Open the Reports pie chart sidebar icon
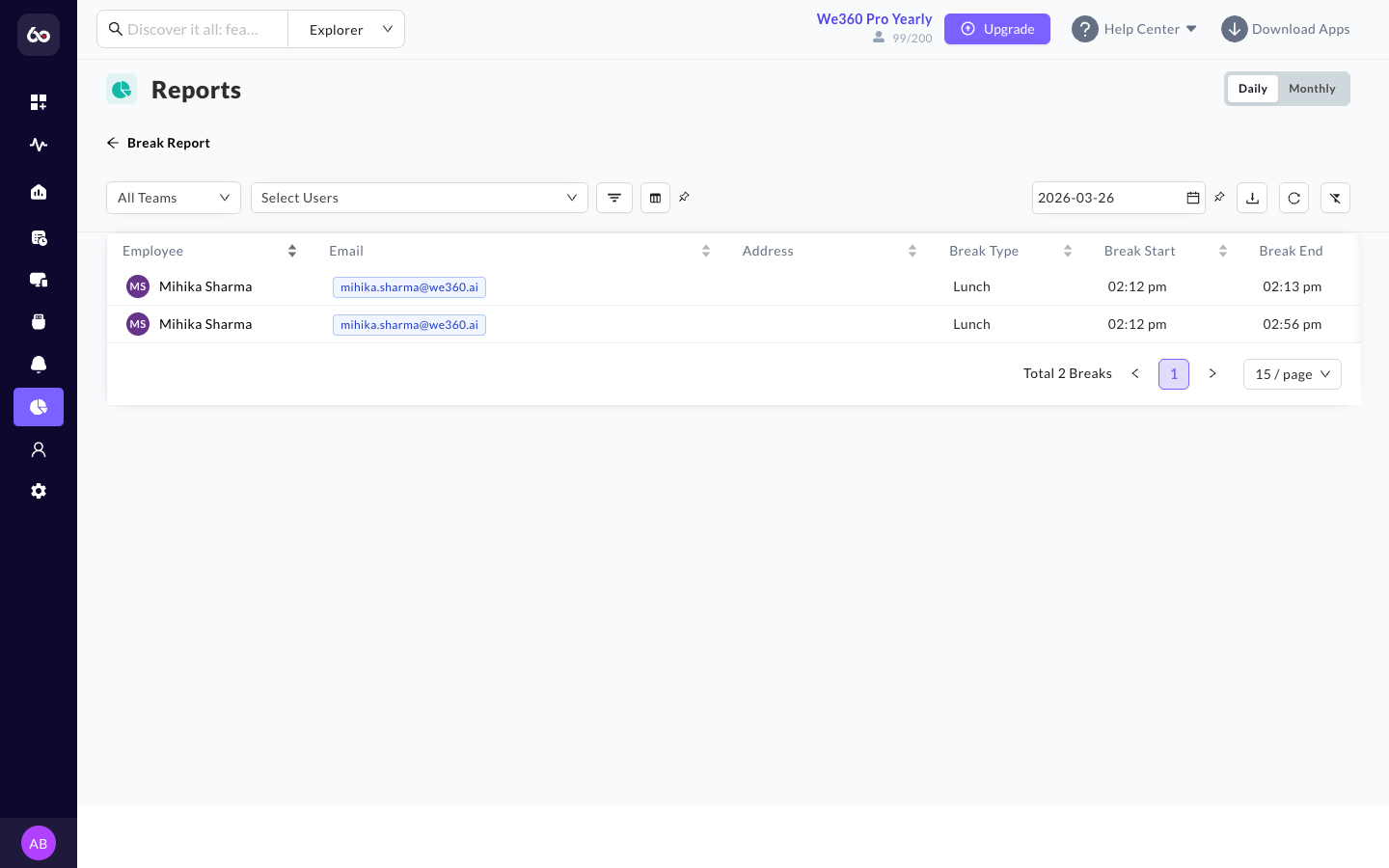 (x=39, y=407)
